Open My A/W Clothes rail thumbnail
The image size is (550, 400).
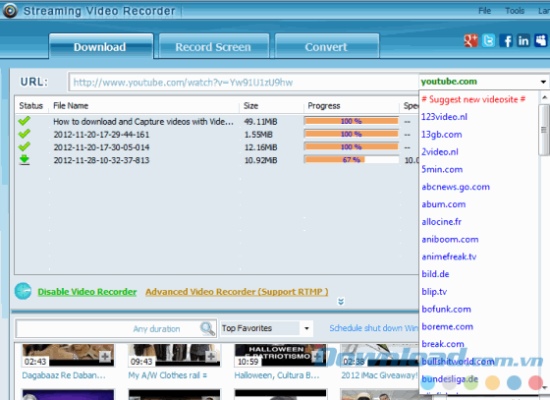(x=174, y=355)
